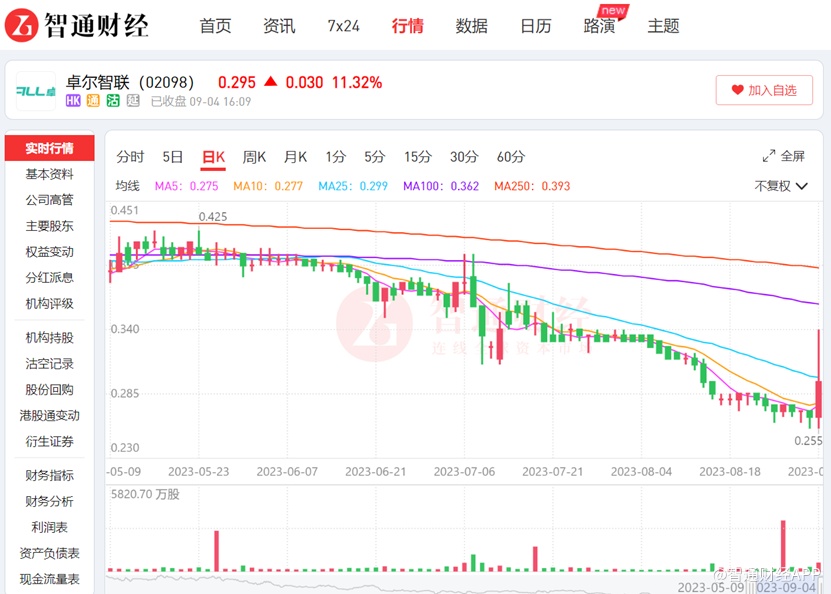Open 现金流量表 in the sidebar
This screenshot has height=594, width=831.
(49, 579)
